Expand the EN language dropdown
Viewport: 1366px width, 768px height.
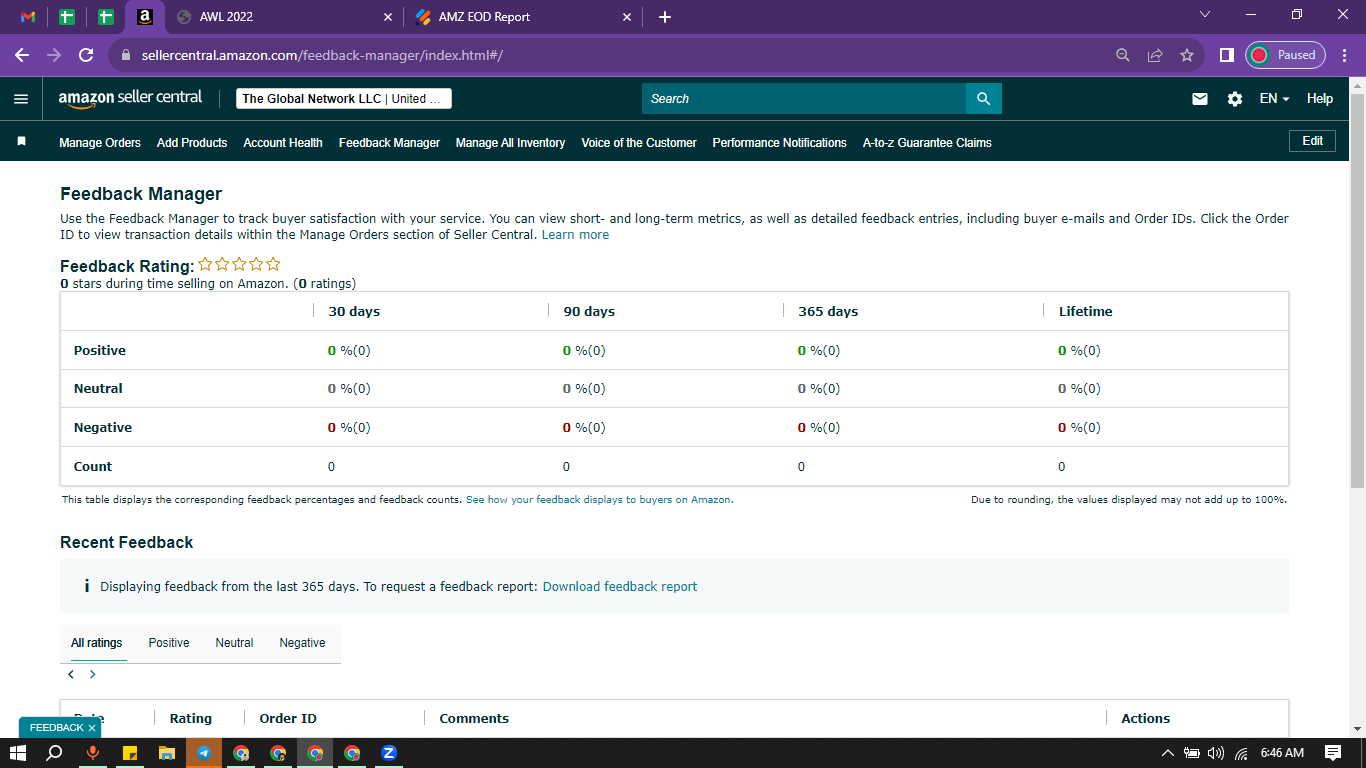coord(1274,99)
